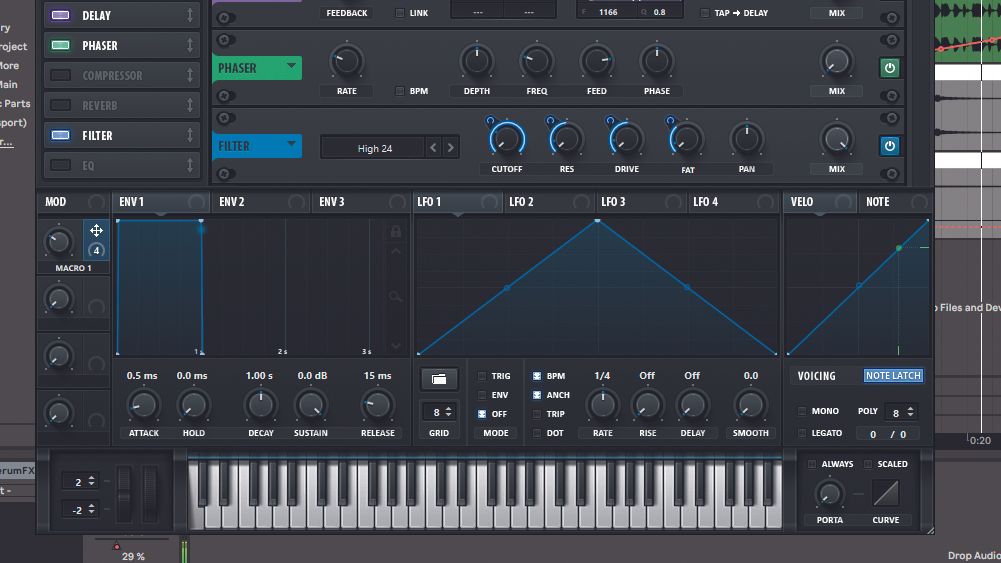Enable the Reverb effect in rack list
Viewport: 1001px width, 563px height.
coord(61,105)
